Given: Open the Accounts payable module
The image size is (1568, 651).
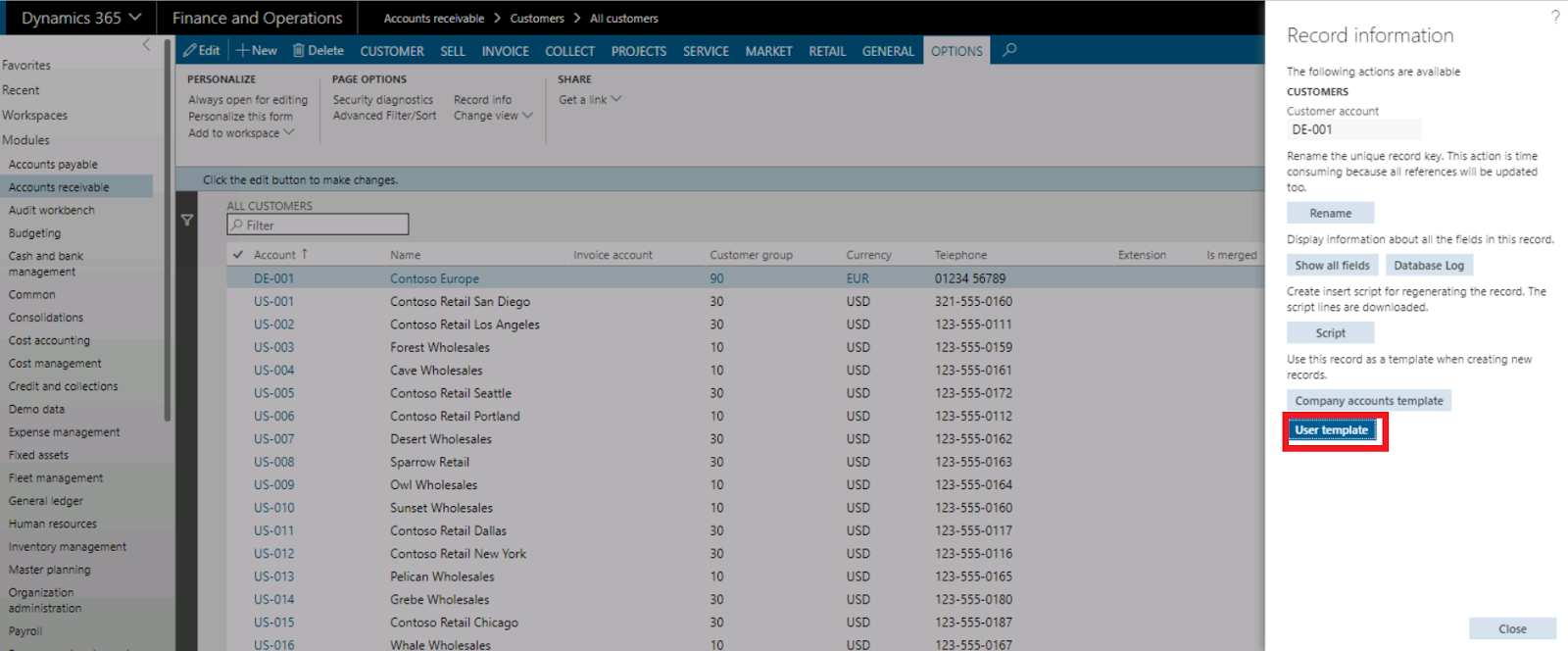Looking at the screenshot, I should [53, 165].
